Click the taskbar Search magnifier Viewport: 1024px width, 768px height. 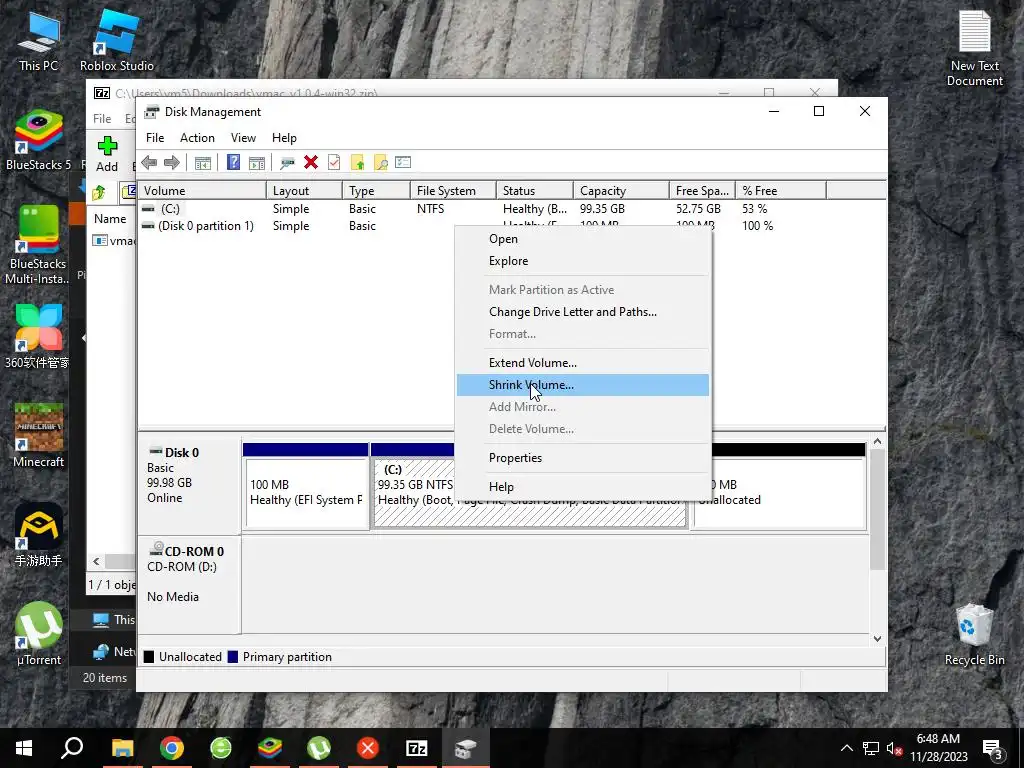tap(72, 748)
